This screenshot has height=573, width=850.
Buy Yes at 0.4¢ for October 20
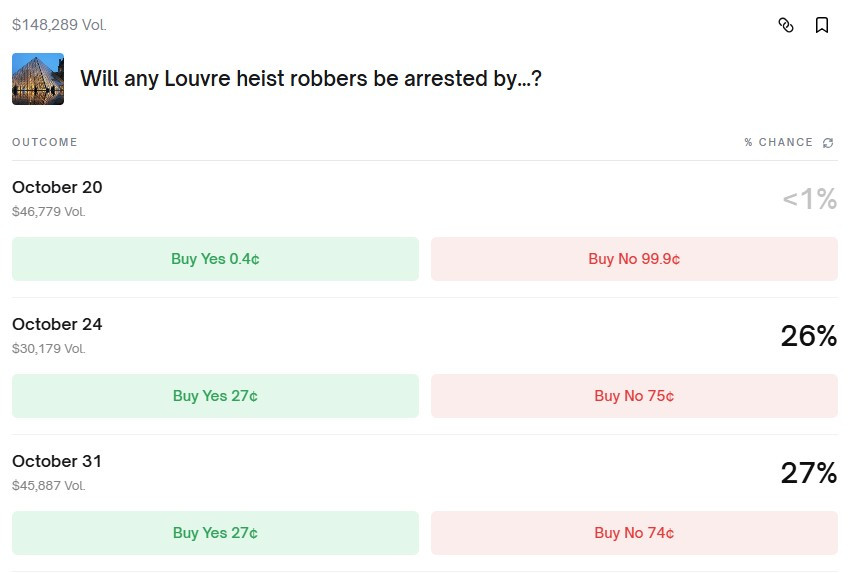pyautogui.click(x=215, y=259)
